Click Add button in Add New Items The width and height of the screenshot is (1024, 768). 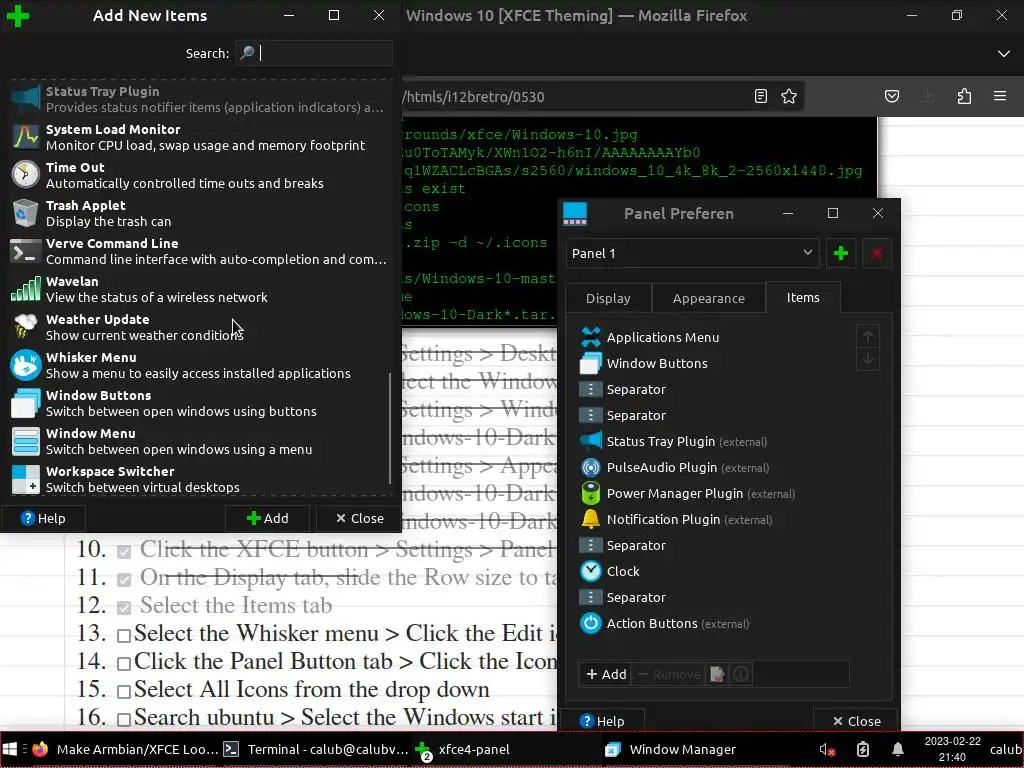pyautogui.click(x=268, y=519)
